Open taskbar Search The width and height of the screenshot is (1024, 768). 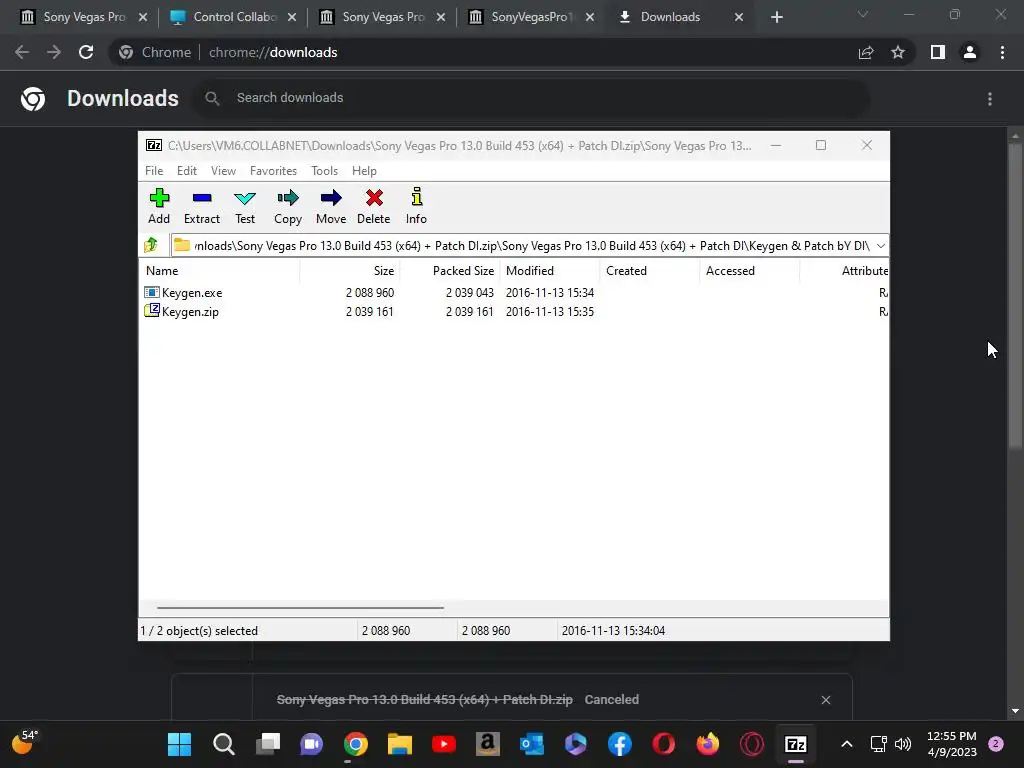pos(223,744)
